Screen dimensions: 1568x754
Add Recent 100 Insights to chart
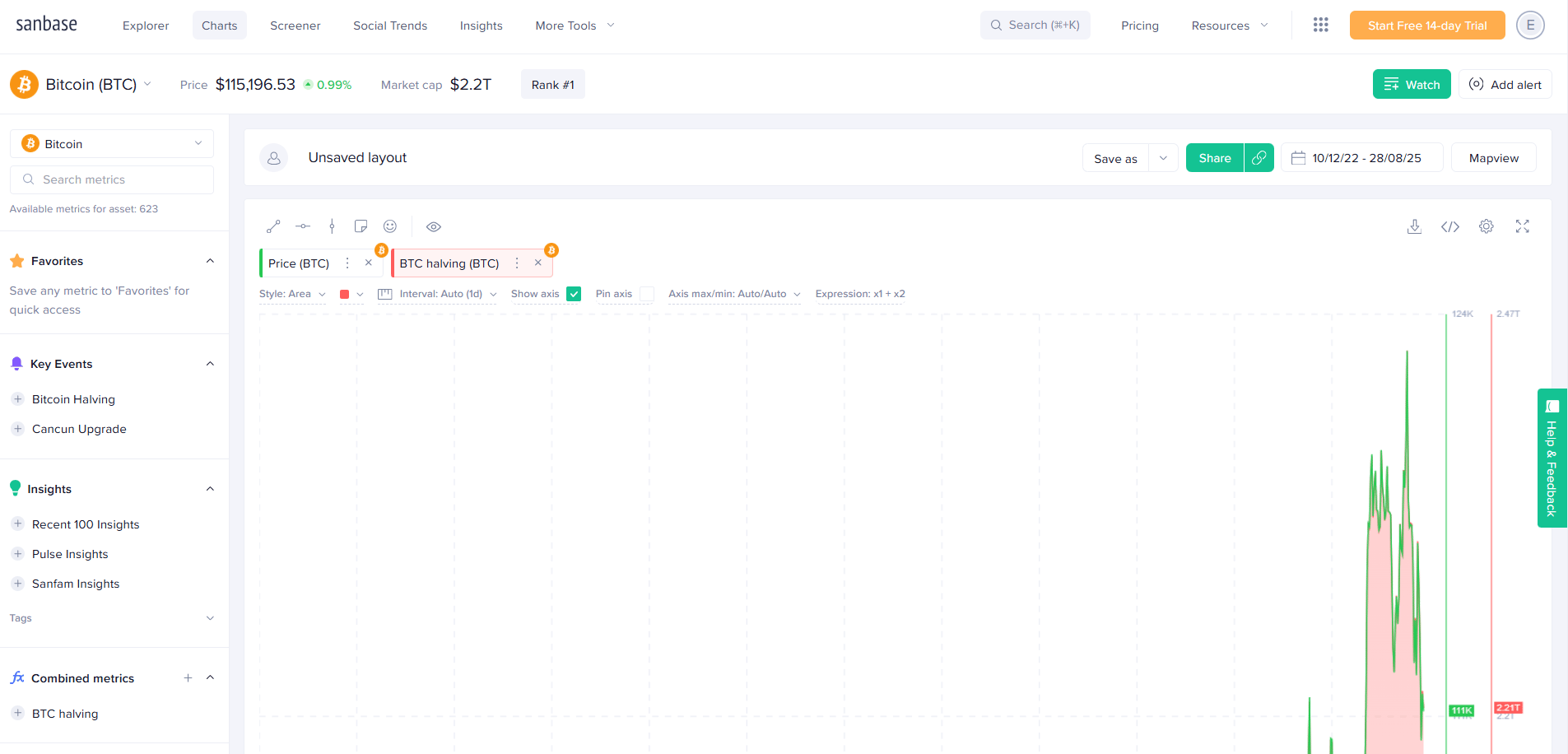click(17, 524)
